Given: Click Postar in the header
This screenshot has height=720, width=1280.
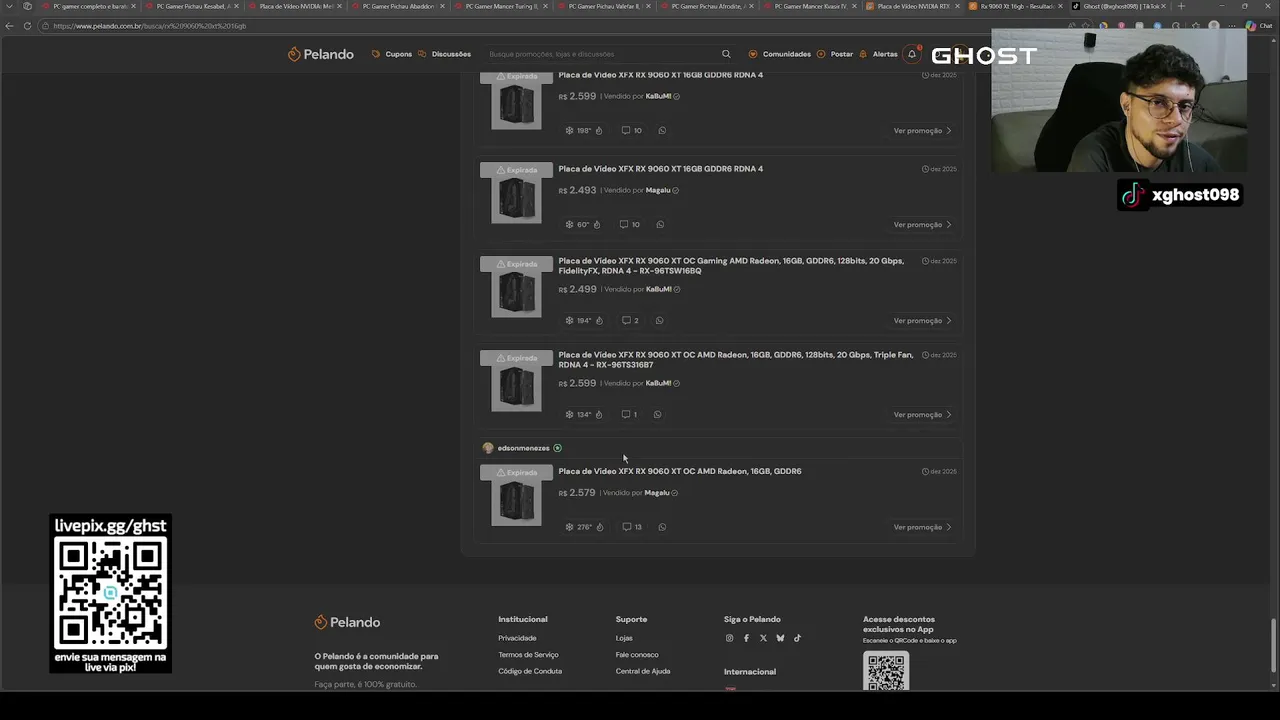Looking at the screenshot, I should [835, 54].
